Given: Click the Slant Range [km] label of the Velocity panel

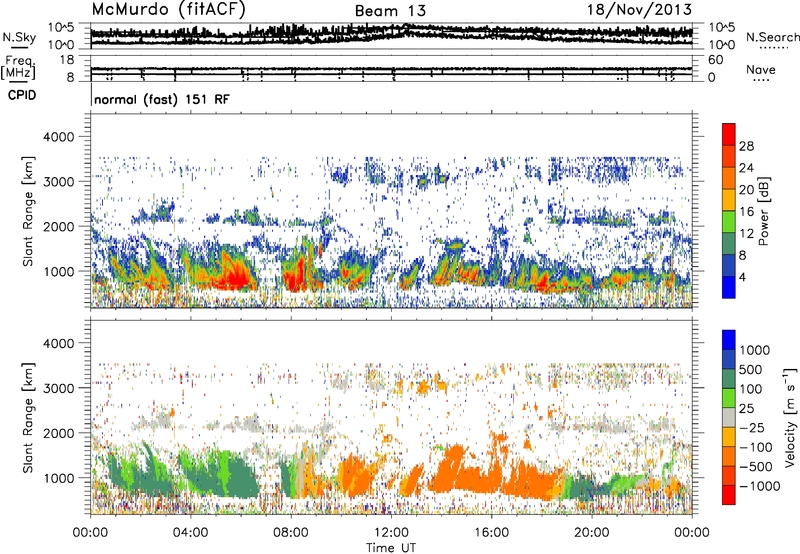Looking at the screenshot, I should click(28, 417).
